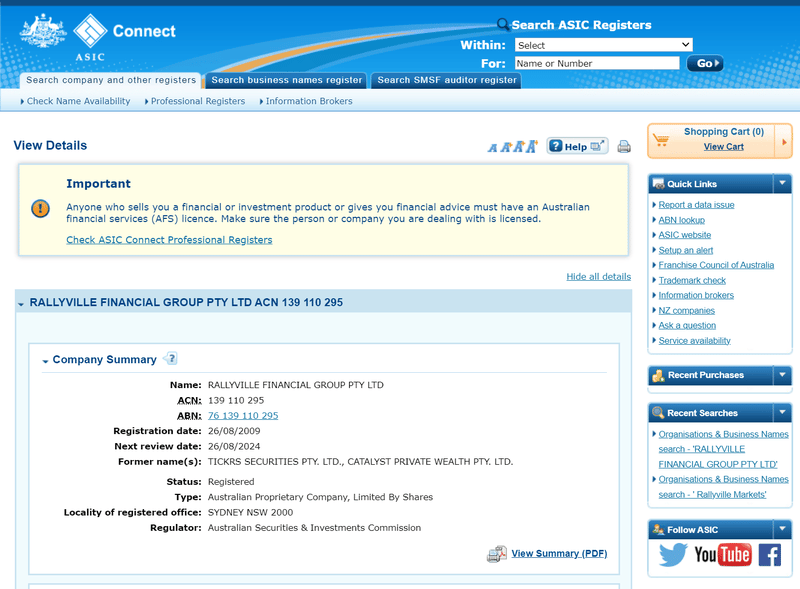Click the shopping cart icon
This screenshot has width=800, height=589.
click(661, 139)
